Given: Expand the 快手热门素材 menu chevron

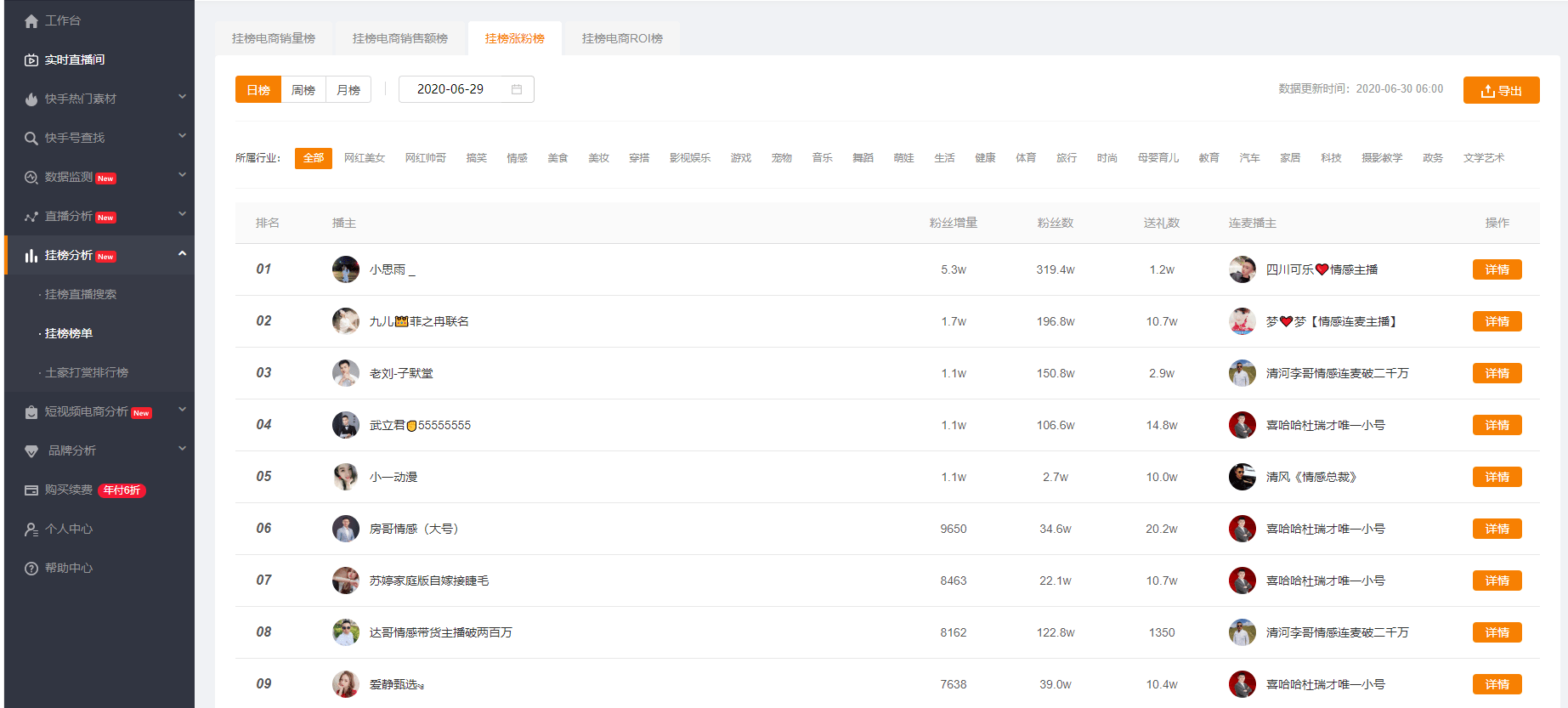Looking at the screenshot, I should coord(182,97).
